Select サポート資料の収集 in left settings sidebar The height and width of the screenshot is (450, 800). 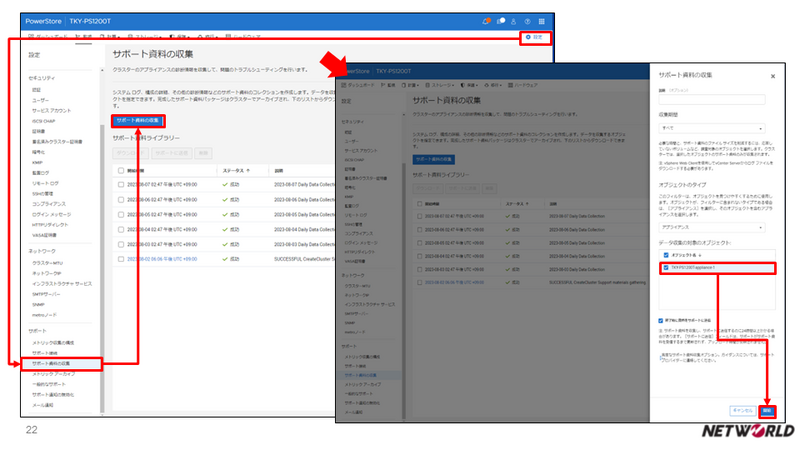[x=51, y=364]
